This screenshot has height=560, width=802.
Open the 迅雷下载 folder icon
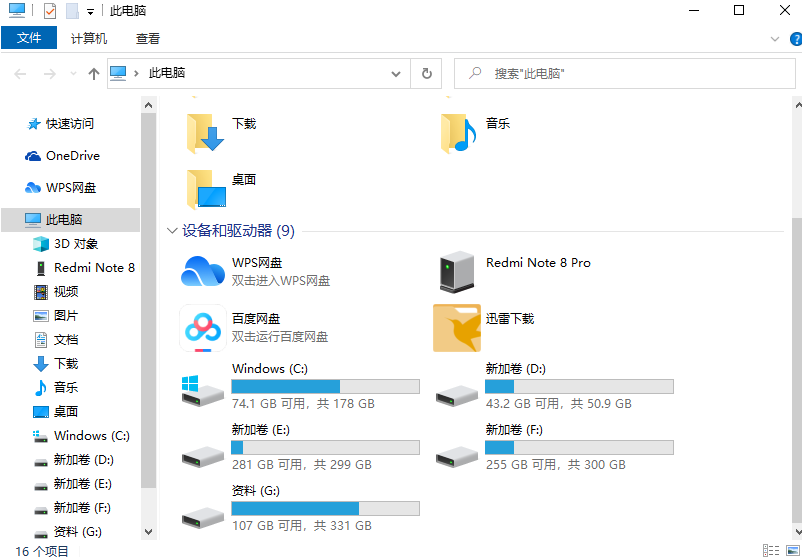click(x=457, y=328)
